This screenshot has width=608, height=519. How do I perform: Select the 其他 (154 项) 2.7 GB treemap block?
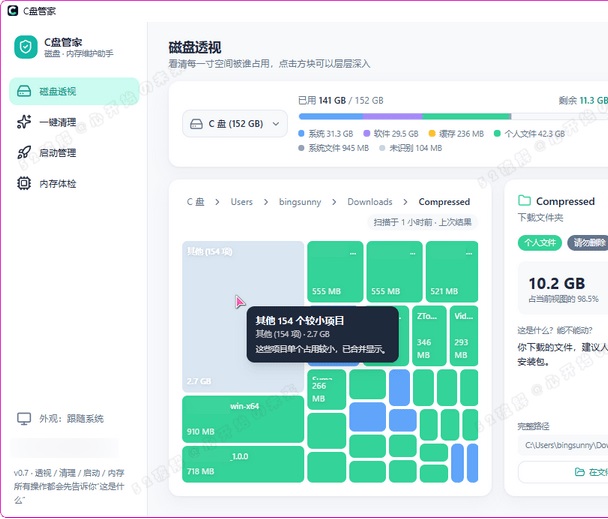tap(243, 317)
